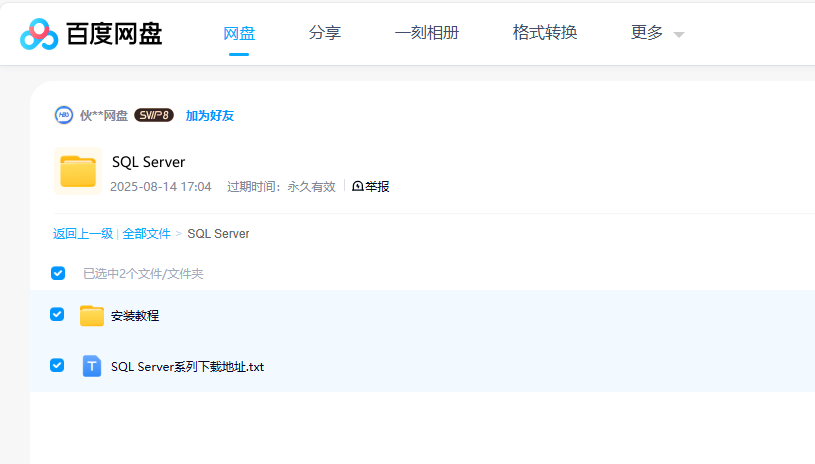Navigate to 全部文件 in breadcrumb
Viewport: 815px width, 464px height.
(147, 233)
